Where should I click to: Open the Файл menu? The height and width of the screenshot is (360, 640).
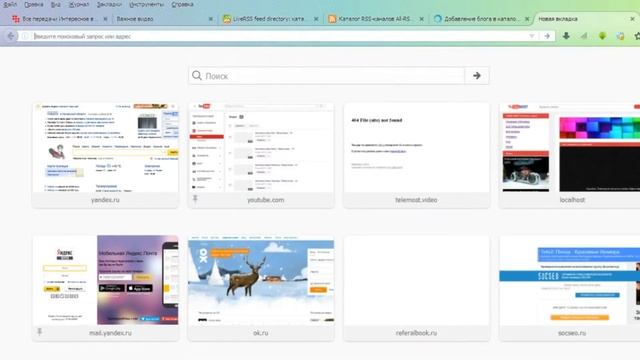10,4
